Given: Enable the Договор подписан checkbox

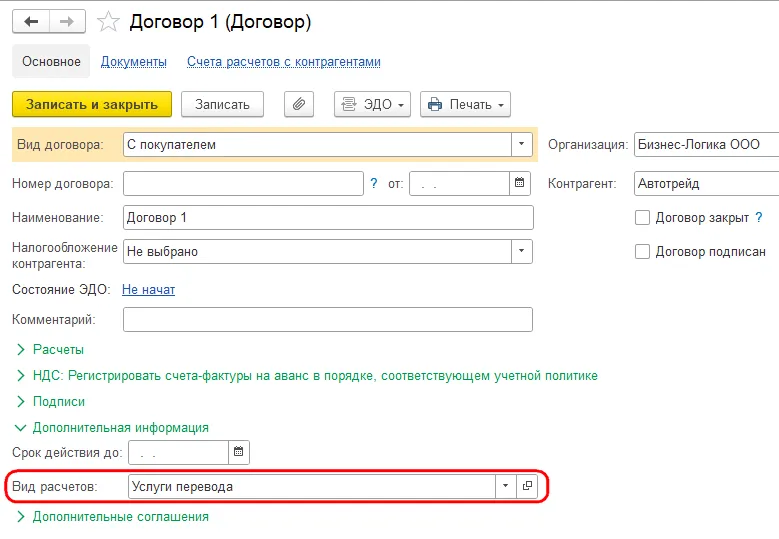Looking at the screenshot, I should 643,252.
